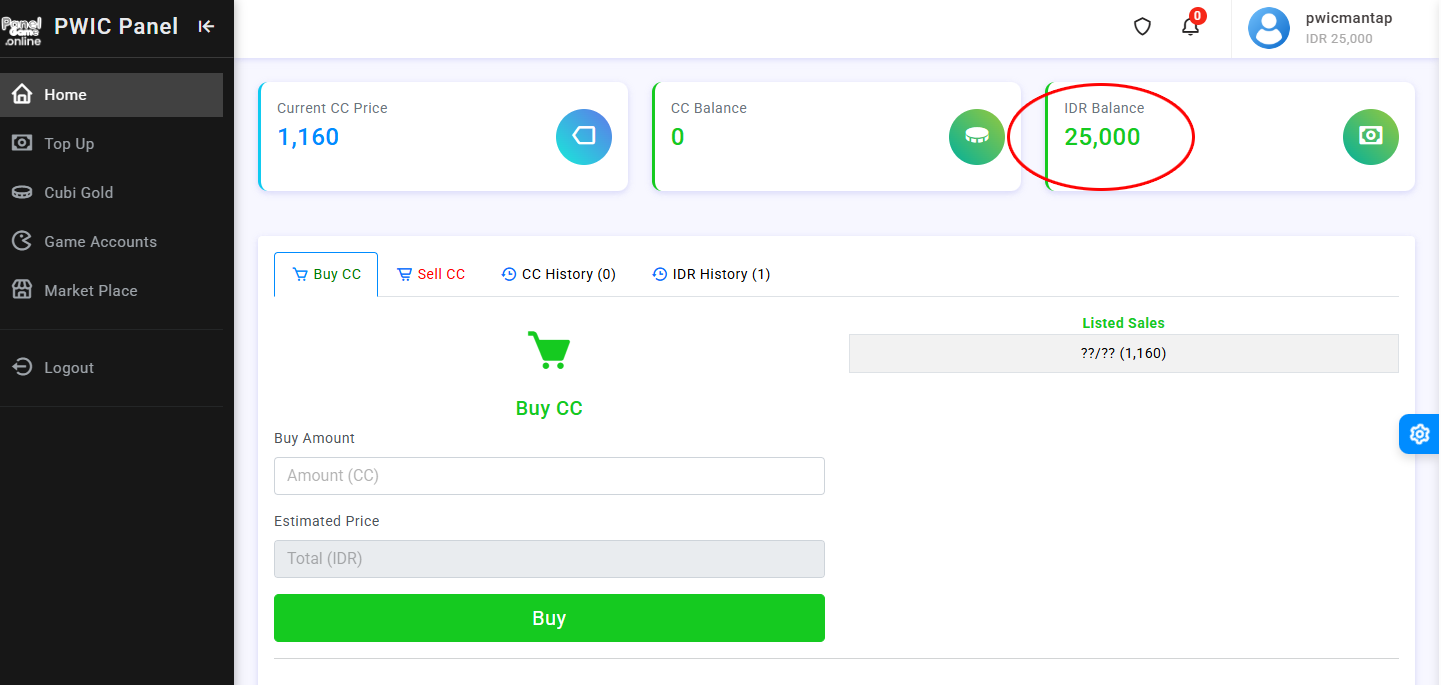Open the Top Up page

[x=69, y=144]
